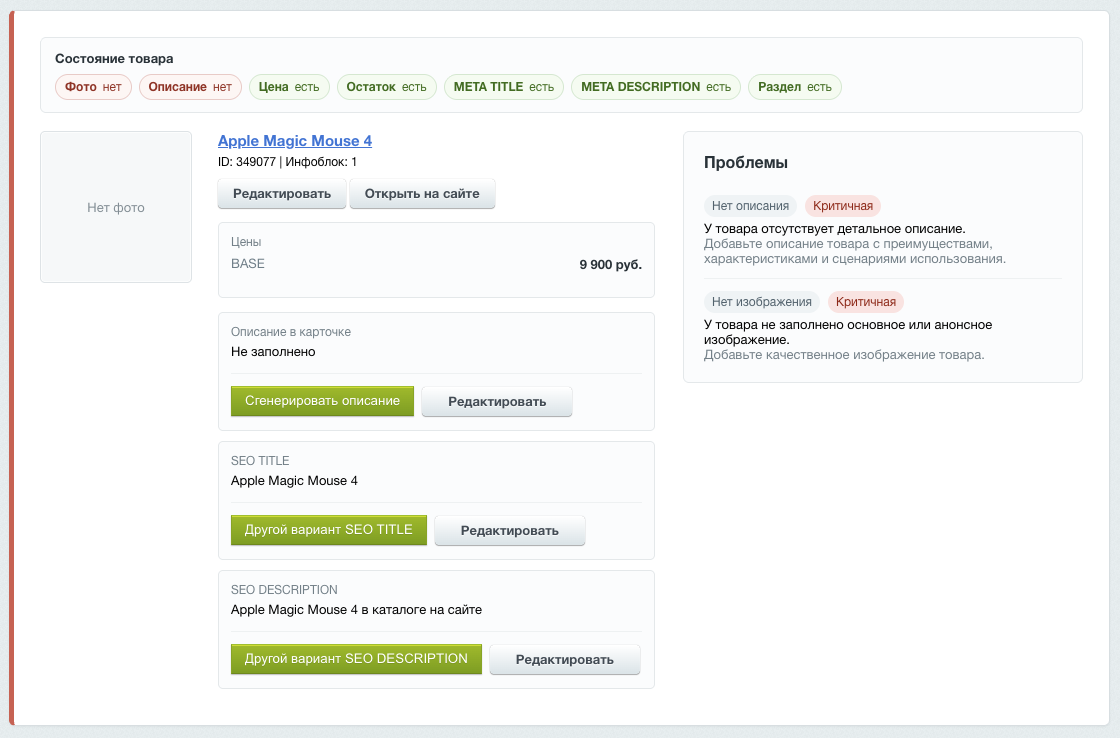Click Редактировать in the SEO TITLE block
The width and height of the screenshot is (1120, 738).
click(510, 531)
